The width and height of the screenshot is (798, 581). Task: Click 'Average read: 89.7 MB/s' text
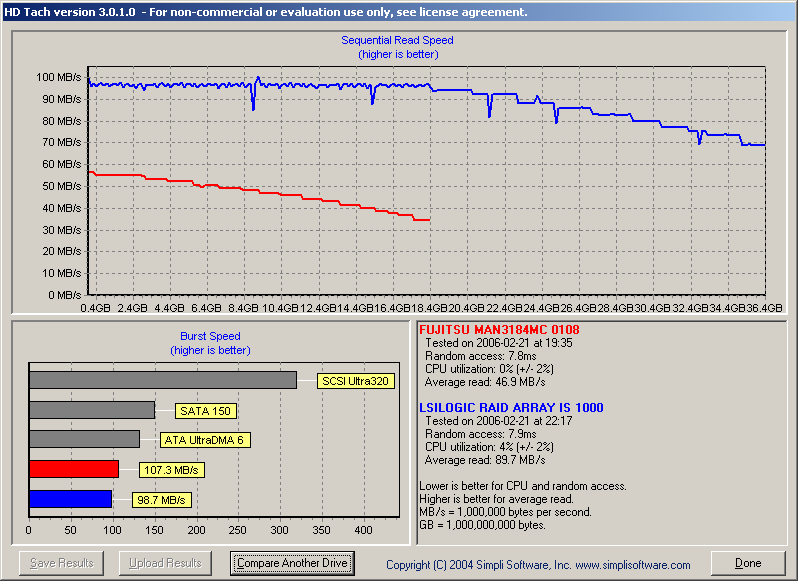click(x=485, y=460)
